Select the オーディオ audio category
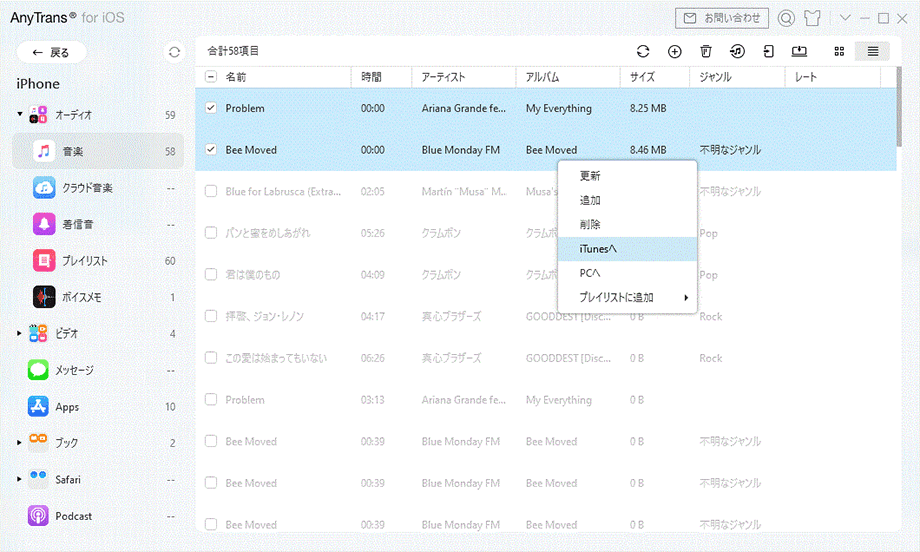 (x=98, y=114)
